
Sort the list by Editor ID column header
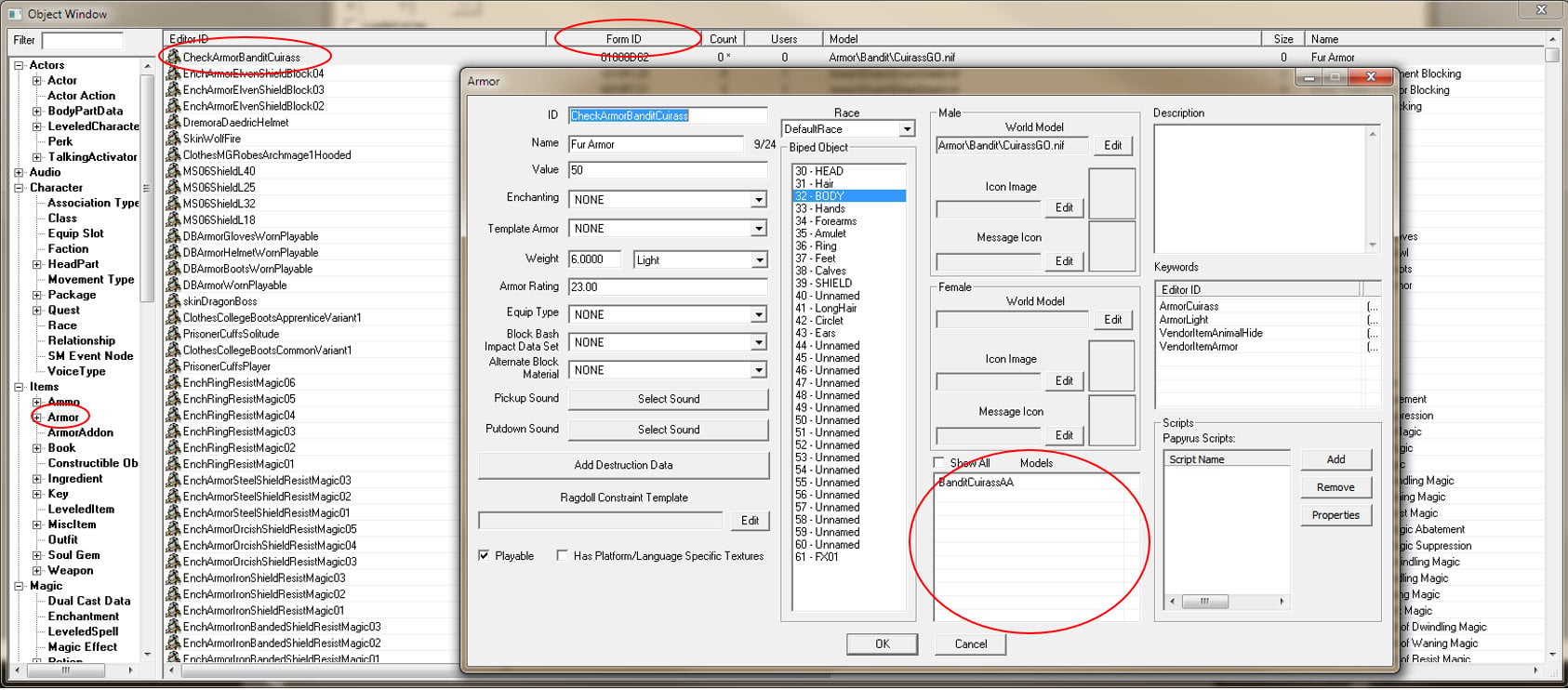[x=354, y=39]
